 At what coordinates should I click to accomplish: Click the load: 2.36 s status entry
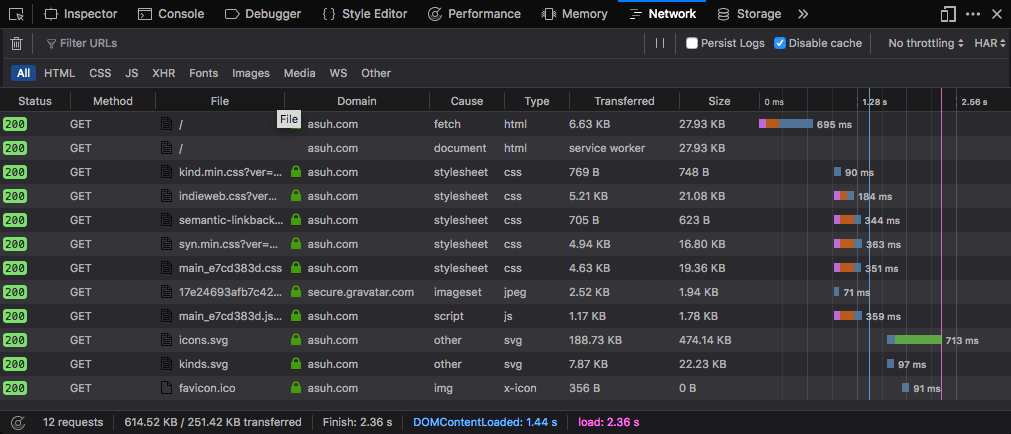tap(609, 422)
